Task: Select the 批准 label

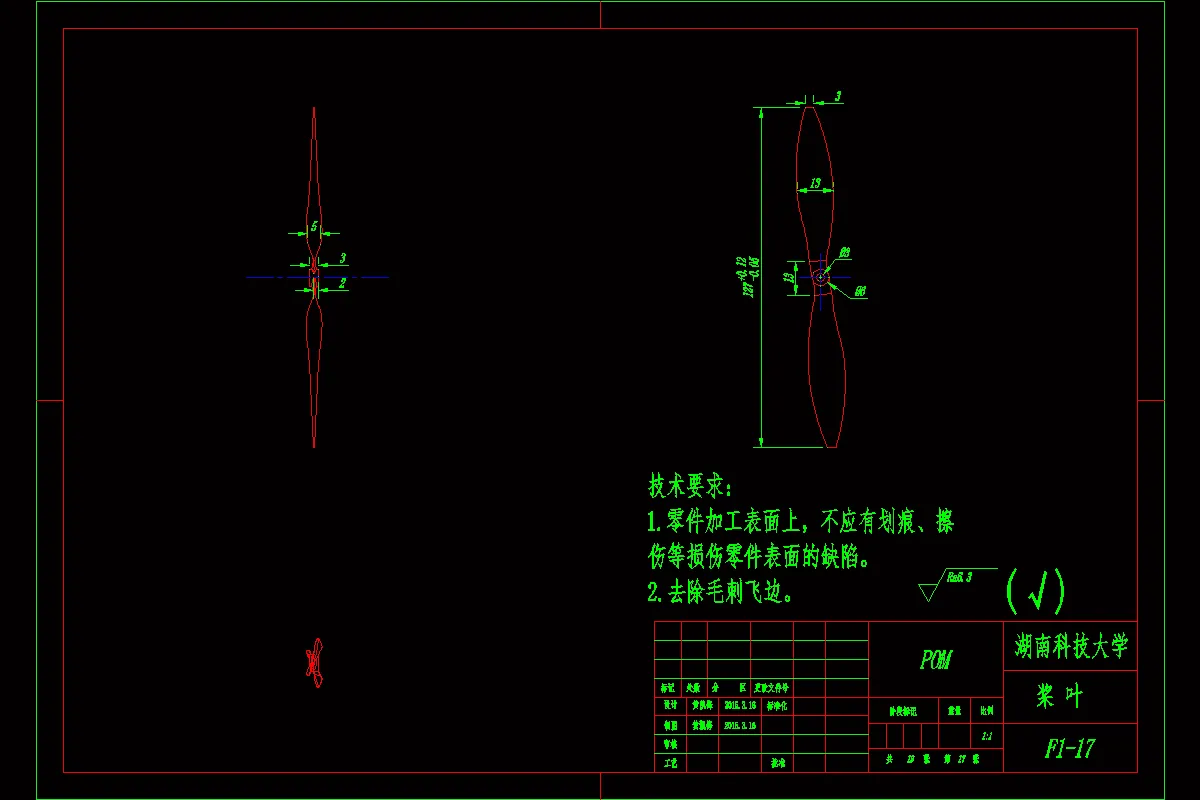Action: click(777, 763)
